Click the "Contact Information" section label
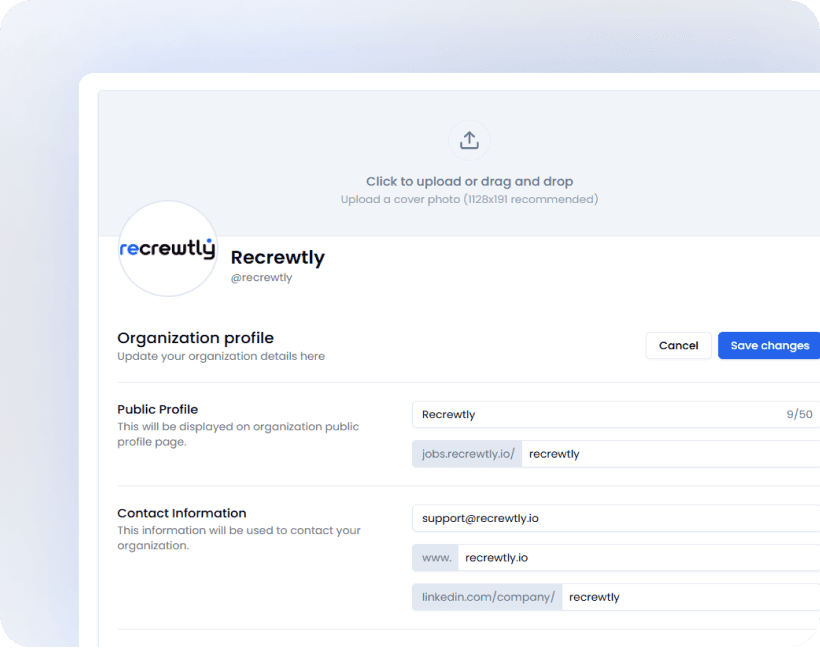Screen dimensions: 820x648 click(x=181, y=513)
